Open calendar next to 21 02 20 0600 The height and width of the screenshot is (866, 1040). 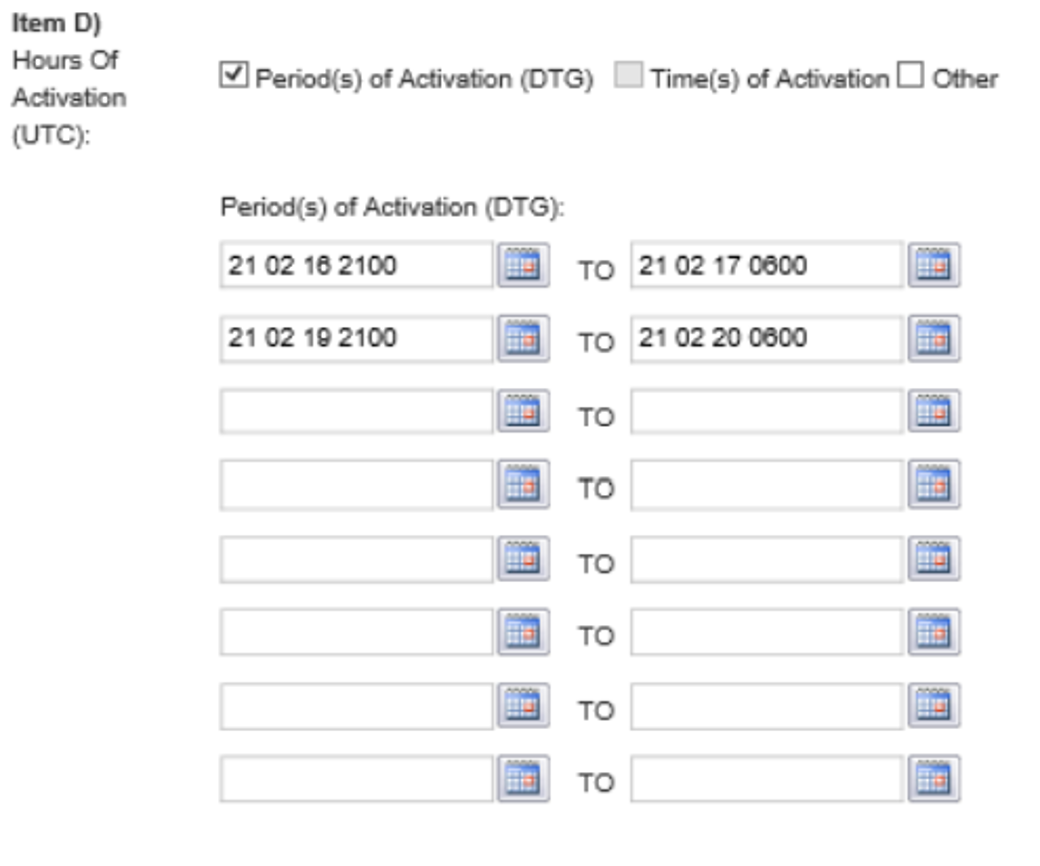tap(933, 338)
